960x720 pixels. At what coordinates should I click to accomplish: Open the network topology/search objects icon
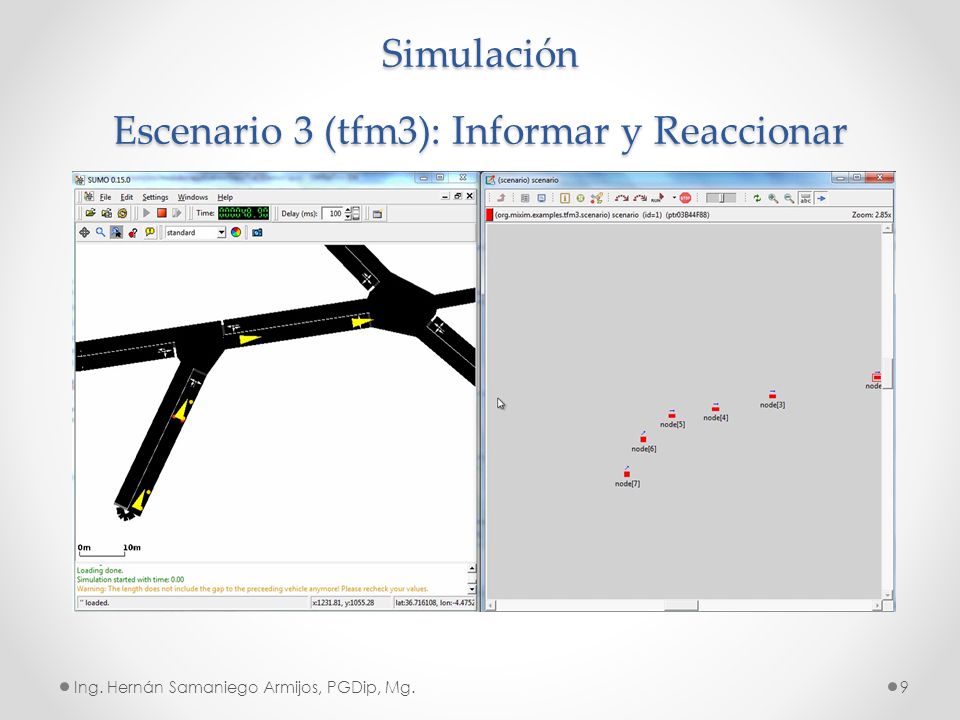pyautogui.click(x=596, y=198)
